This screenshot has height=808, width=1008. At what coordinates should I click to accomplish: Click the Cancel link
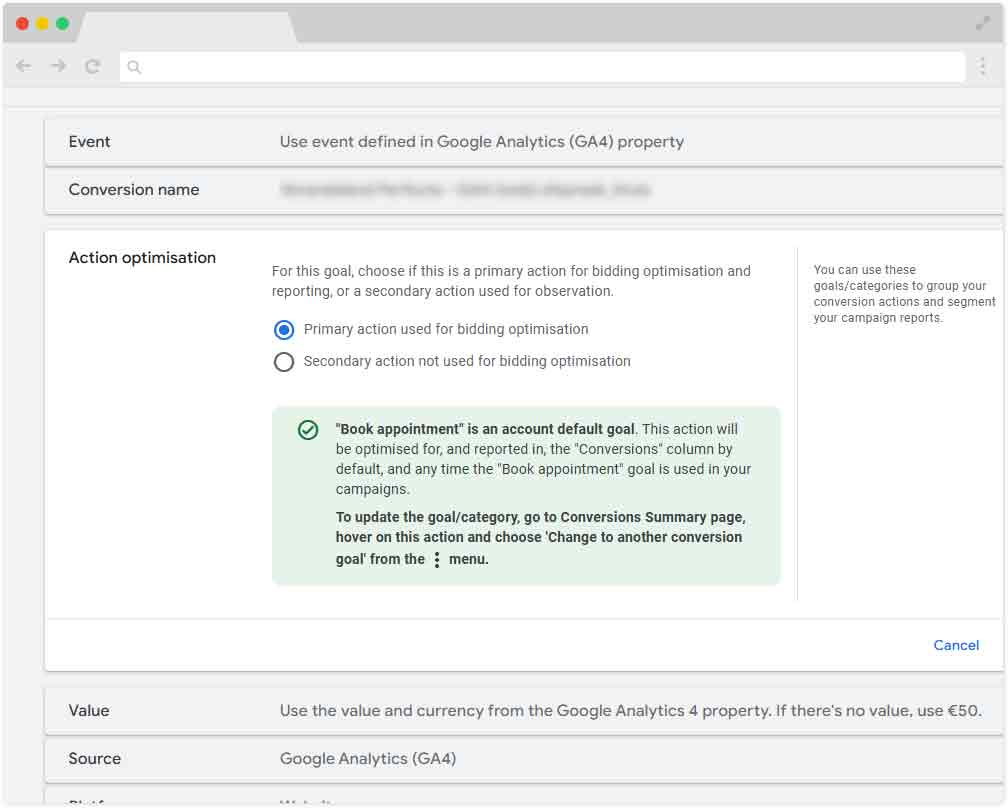click(956, 645)
